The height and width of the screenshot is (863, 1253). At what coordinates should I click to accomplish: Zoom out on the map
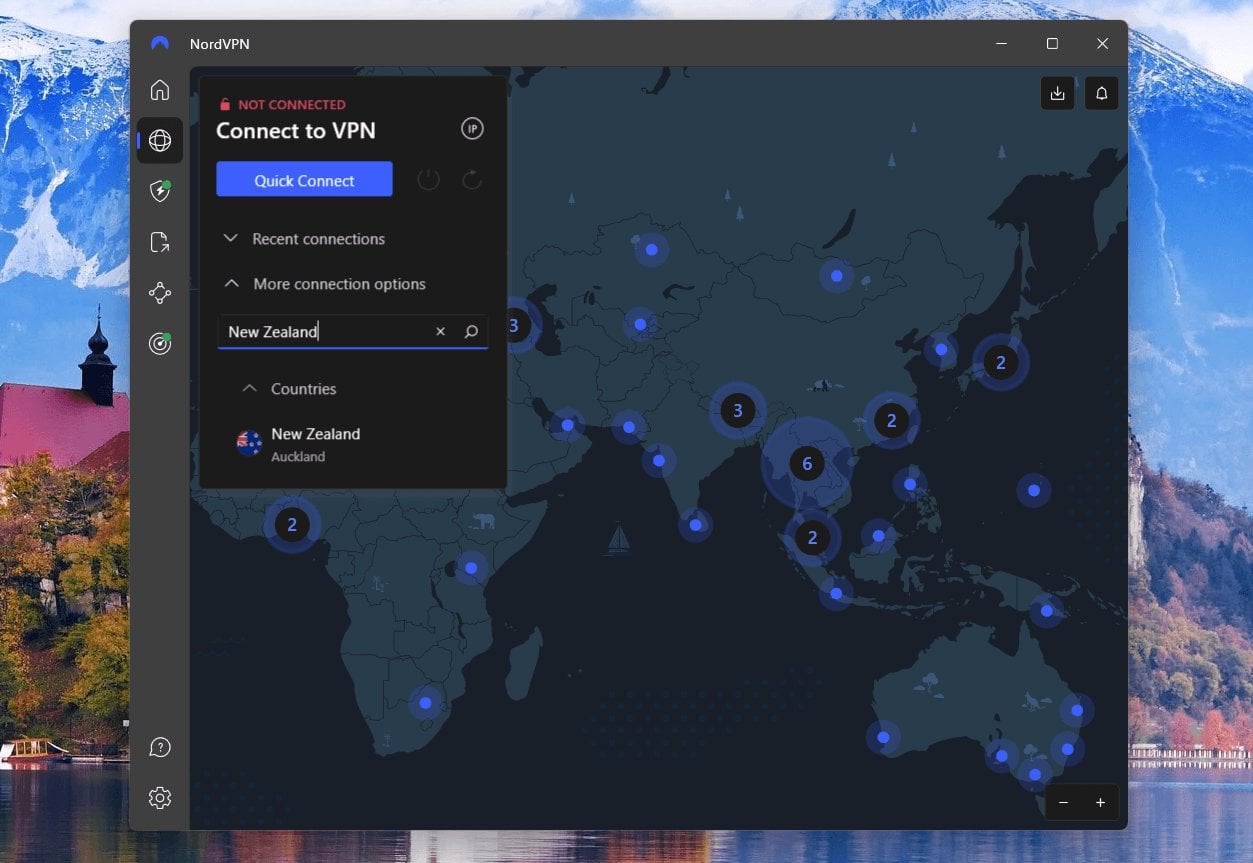[x=1063, y=802]
